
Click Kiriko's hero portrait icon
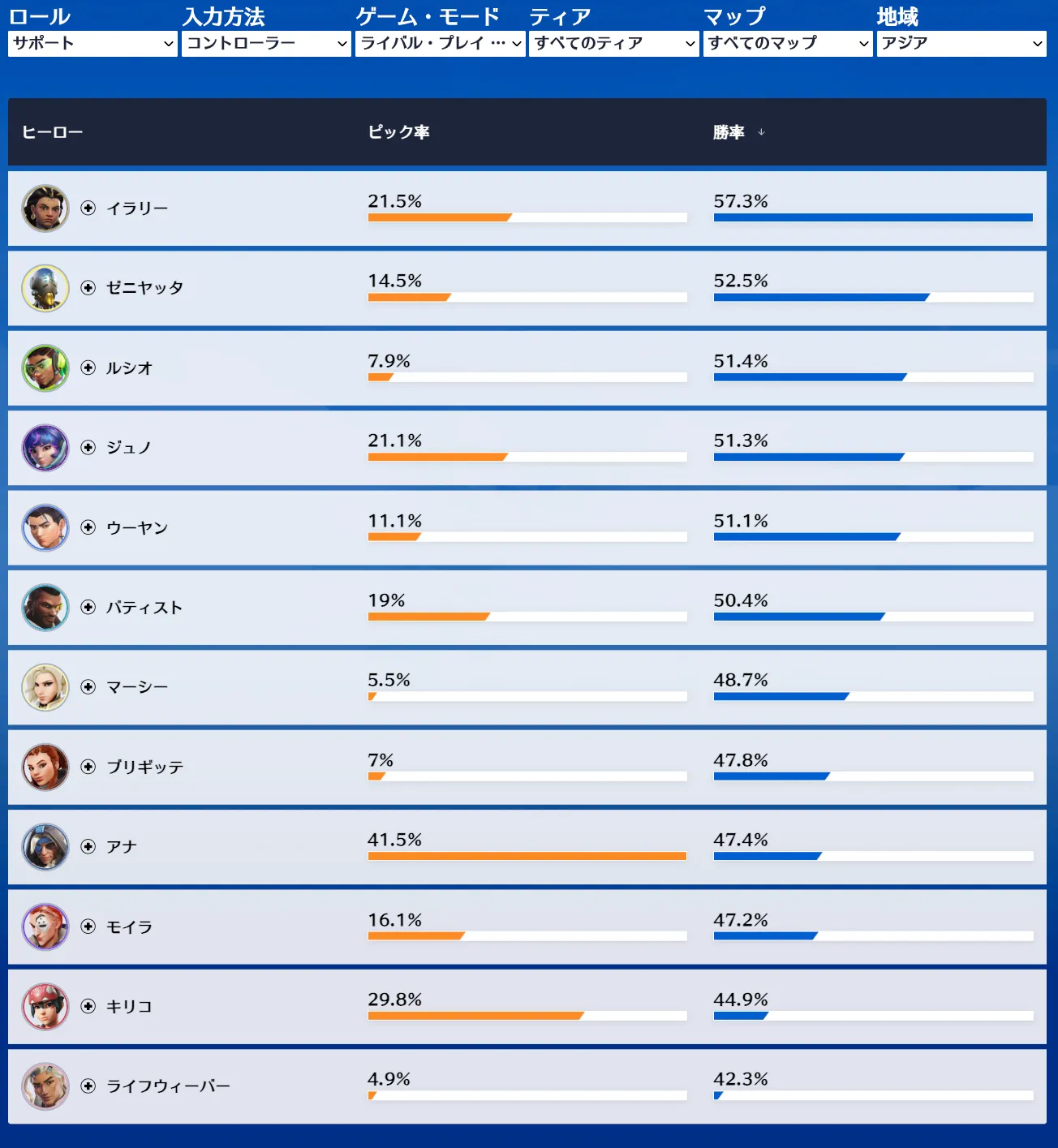tap(45, 1007)
